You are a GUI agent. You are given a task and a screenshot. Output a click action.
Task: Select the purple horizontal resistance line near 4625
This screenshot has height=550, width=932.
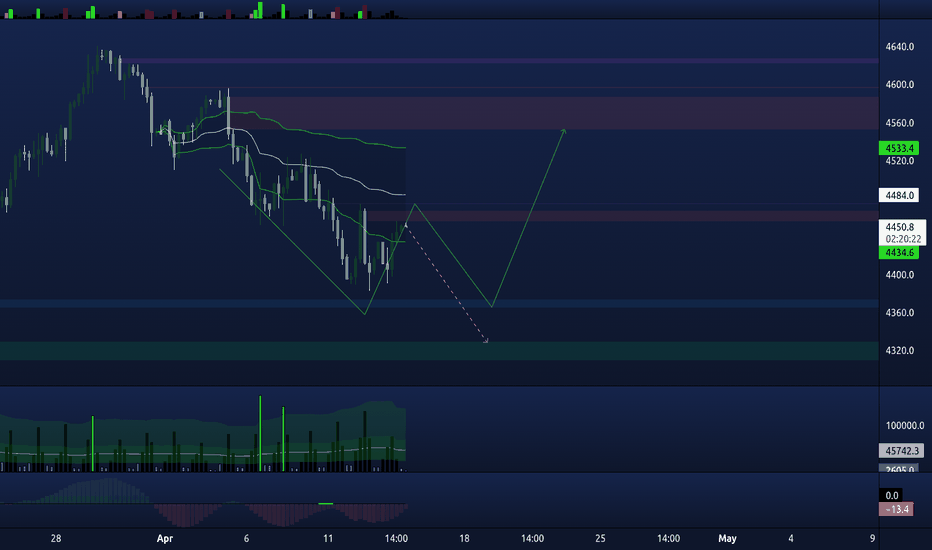coord(499,61)
